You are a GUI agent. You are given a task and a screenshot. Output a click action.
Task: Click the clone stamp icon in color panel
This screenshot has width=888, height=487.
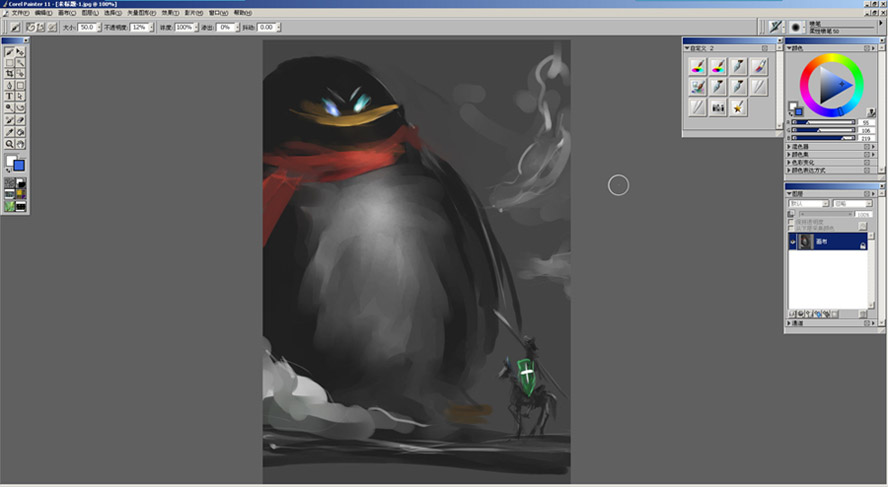coord(871,113)
